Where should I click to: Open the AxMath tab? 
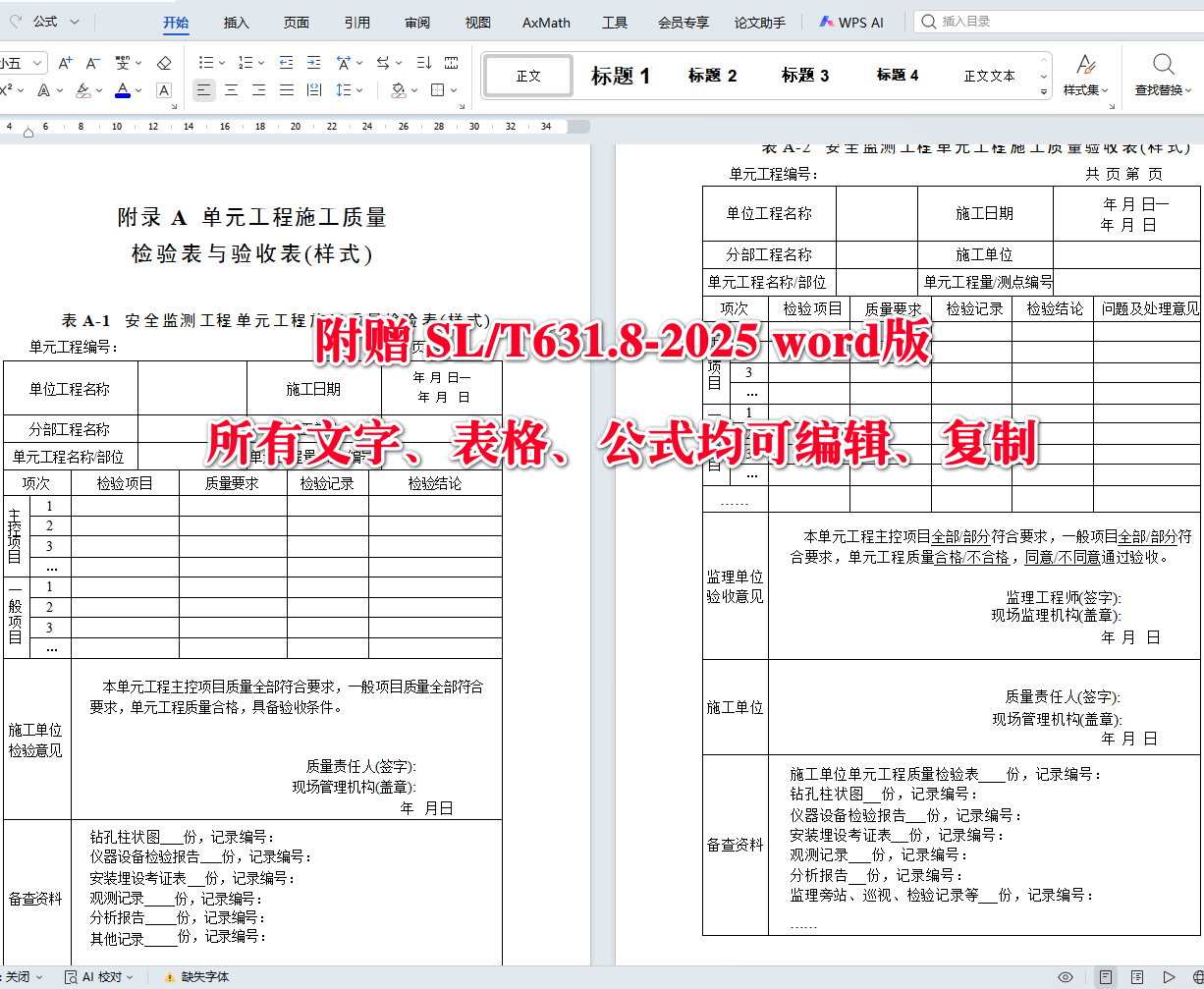coord(546,22)
